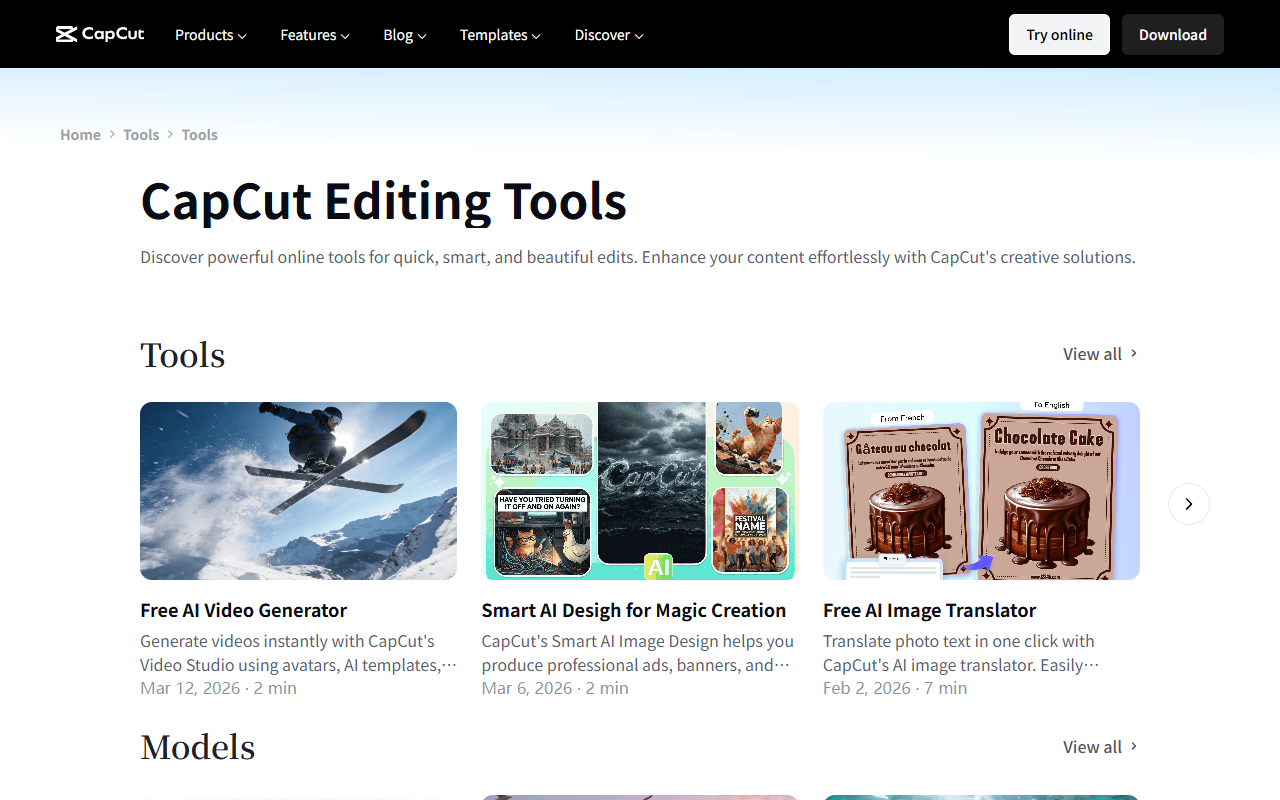Click the next arrow on Tools carousel
Viewport: 1280px width, 800px height.
click(1189, 504)
